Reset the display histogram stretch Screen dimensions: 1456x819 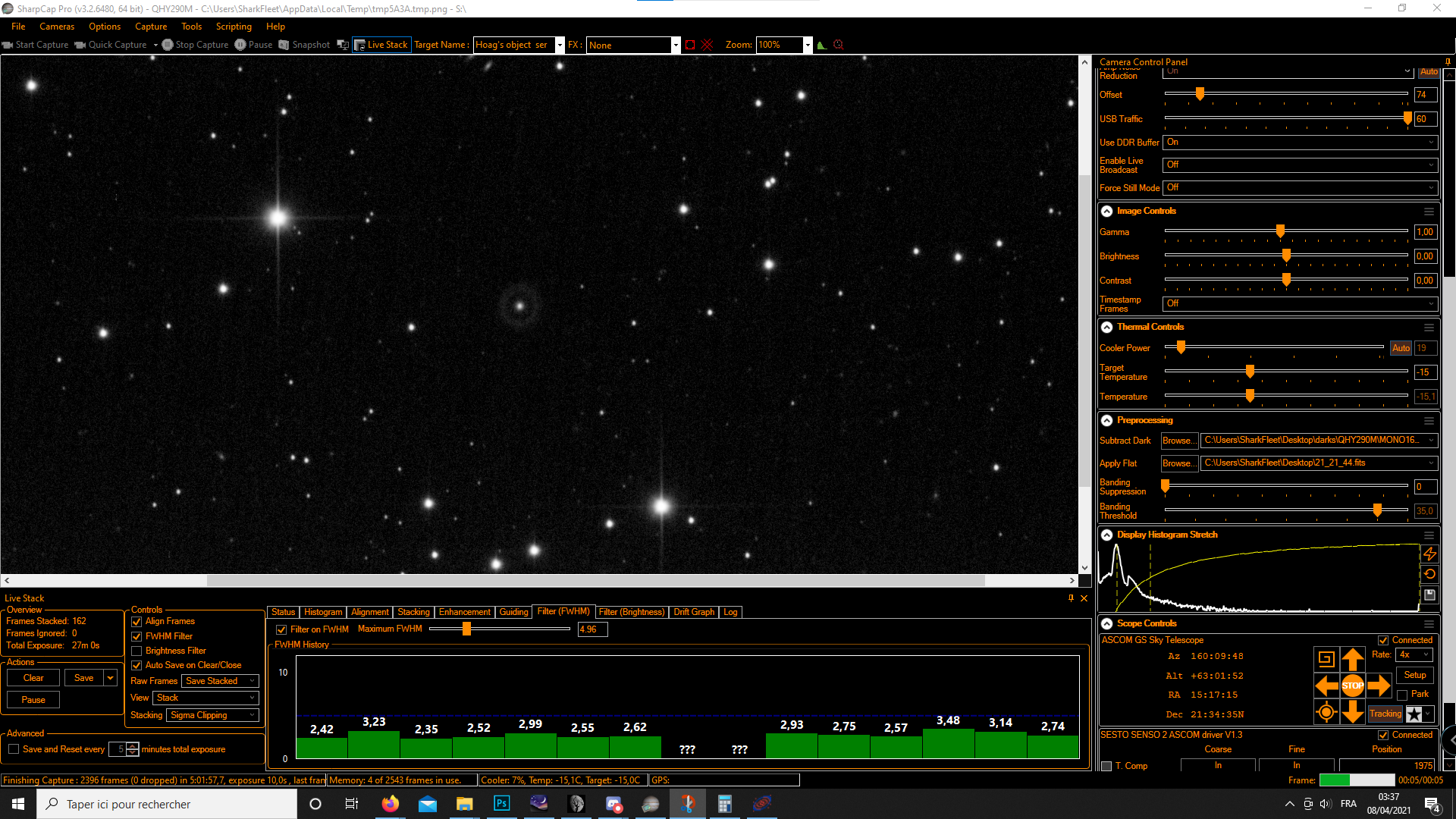1429,574
